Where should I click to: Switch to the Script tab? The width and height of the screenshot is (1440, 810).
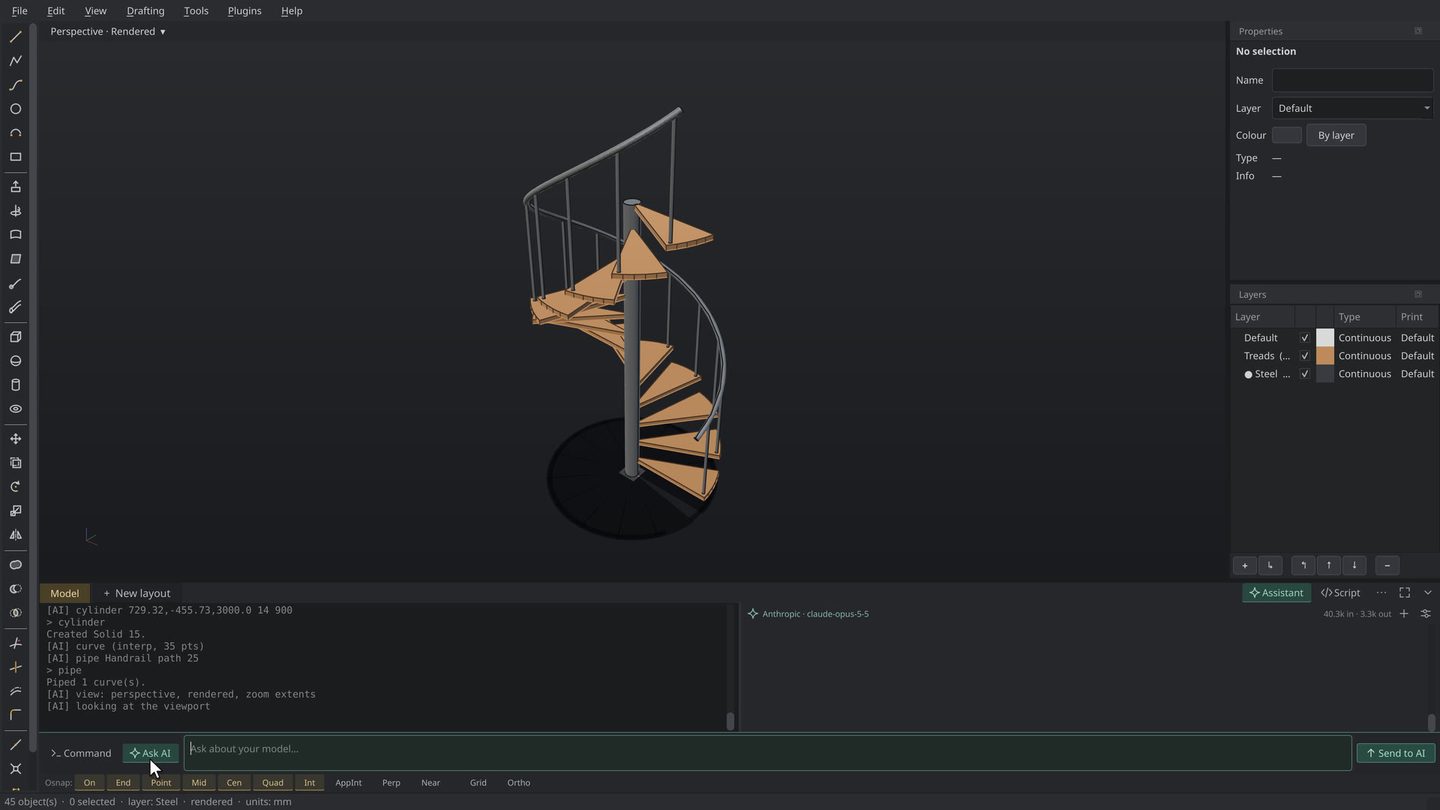tap(1340, 593)
